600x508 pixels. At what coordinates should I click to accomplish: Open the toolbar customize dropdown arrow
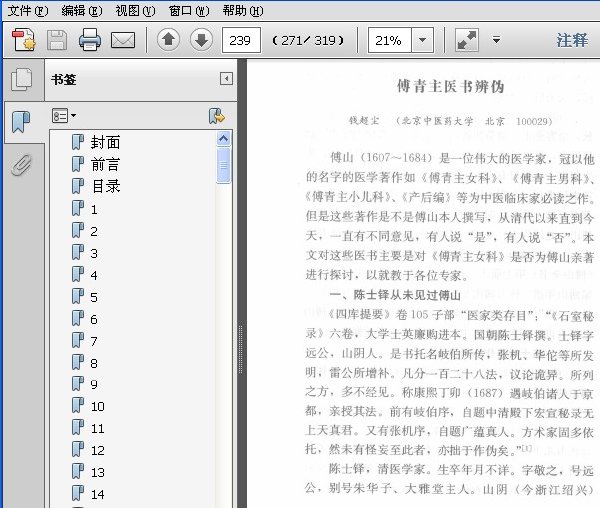496,40
